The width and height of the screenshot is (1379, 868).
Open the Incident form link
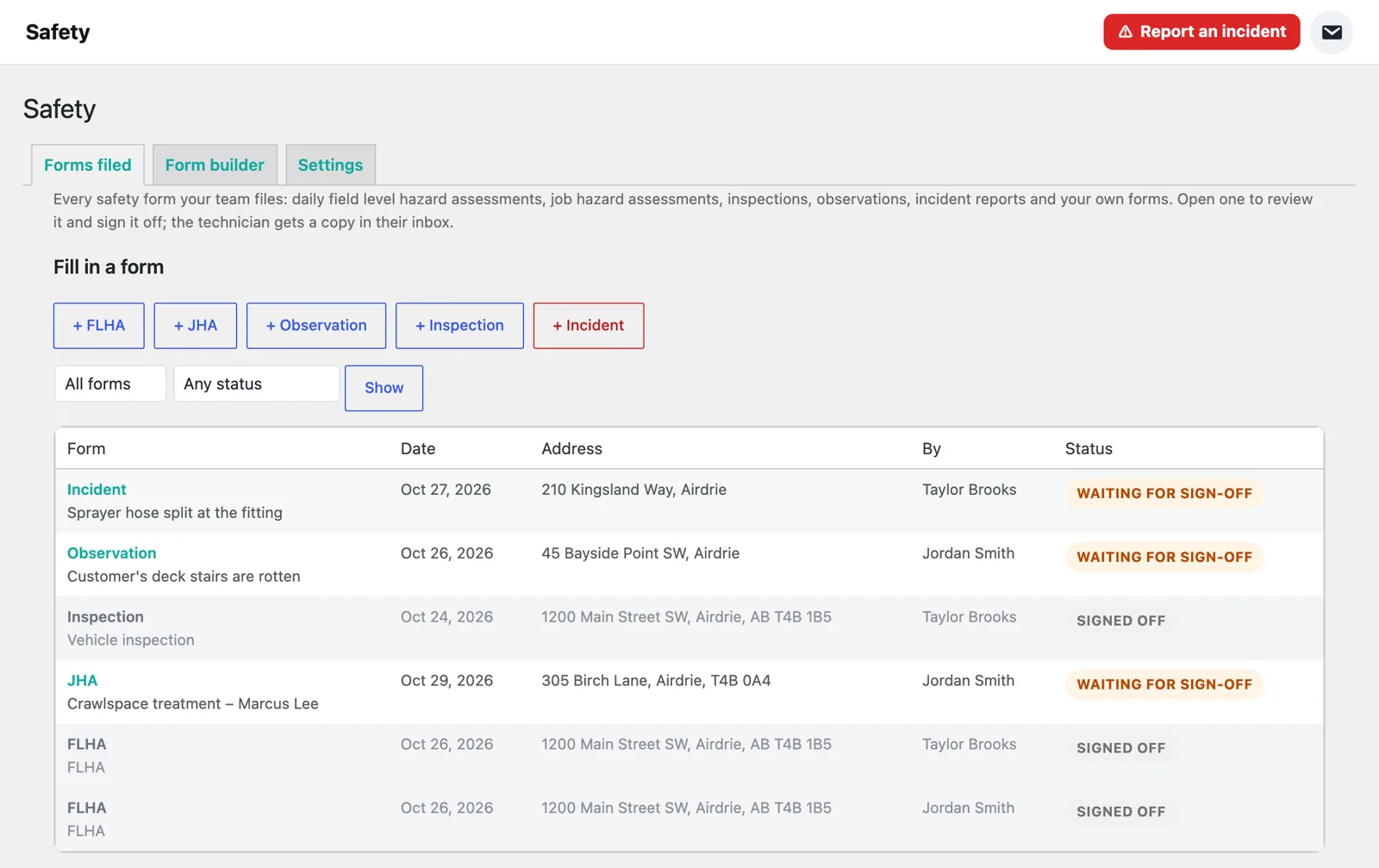tap(97, 490)
